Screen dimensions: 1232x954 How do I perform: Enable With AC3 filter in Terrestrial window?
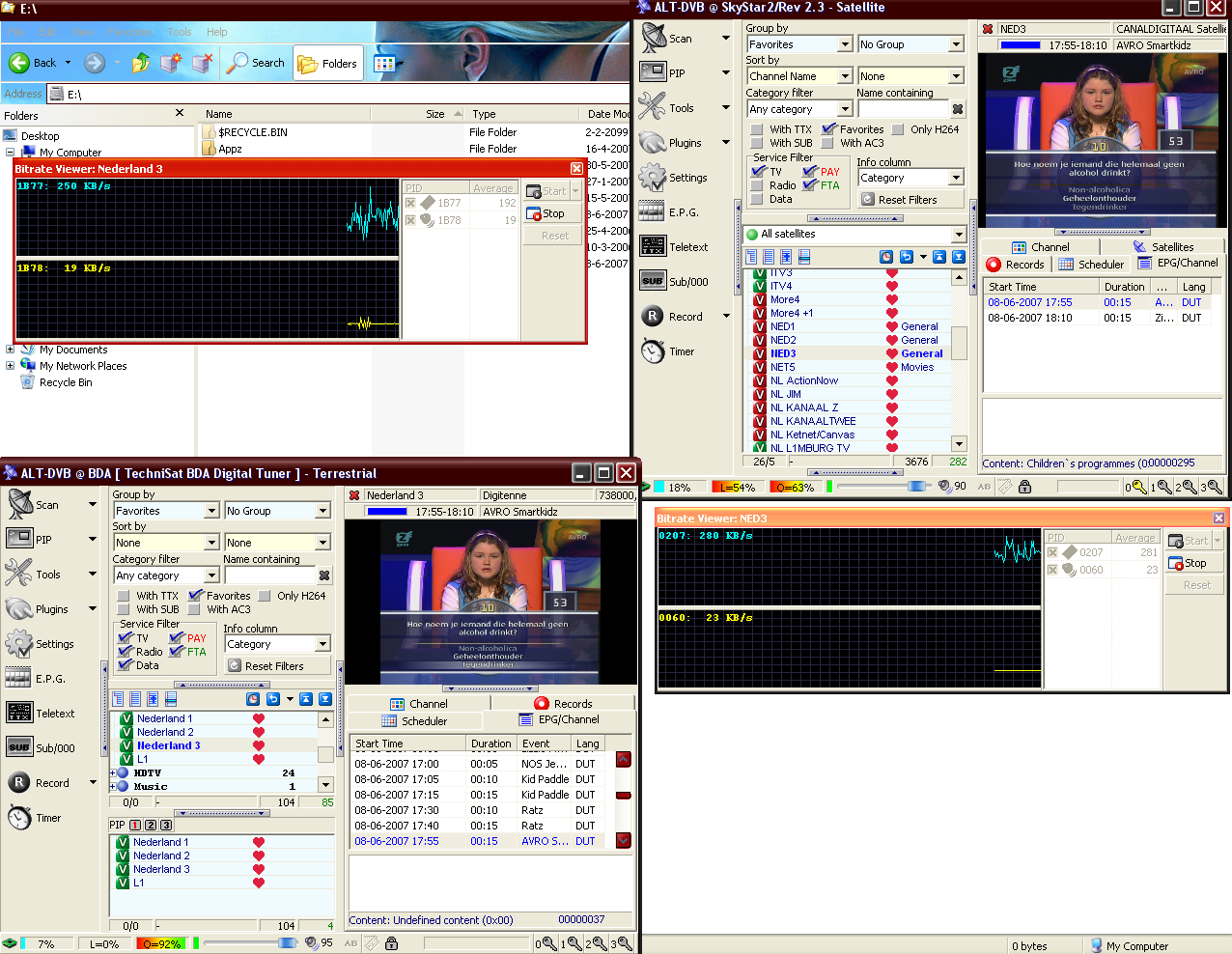pyautogui.click(x=194, y=609)
